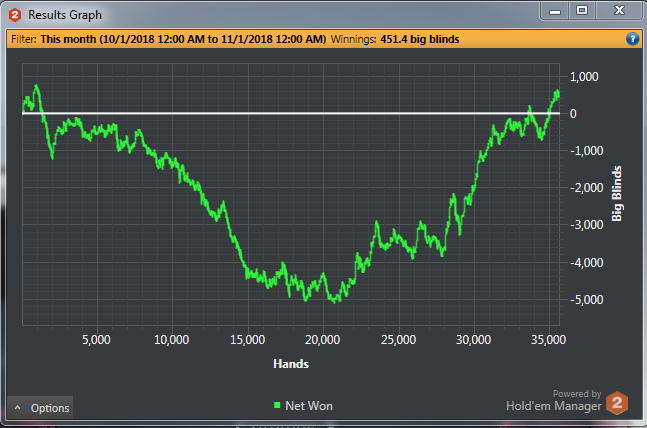Click the orange Hold'em Manager 2 logo

[617, 402]
